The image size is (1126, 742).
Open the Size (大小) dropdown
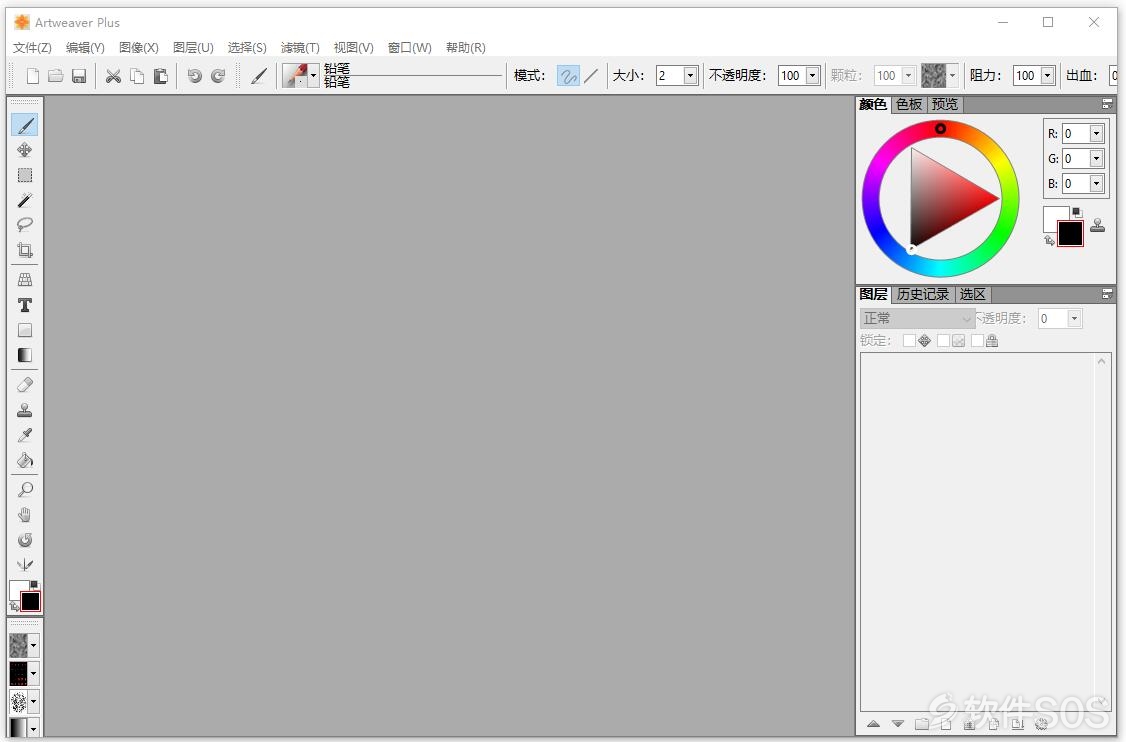(690, 75)
